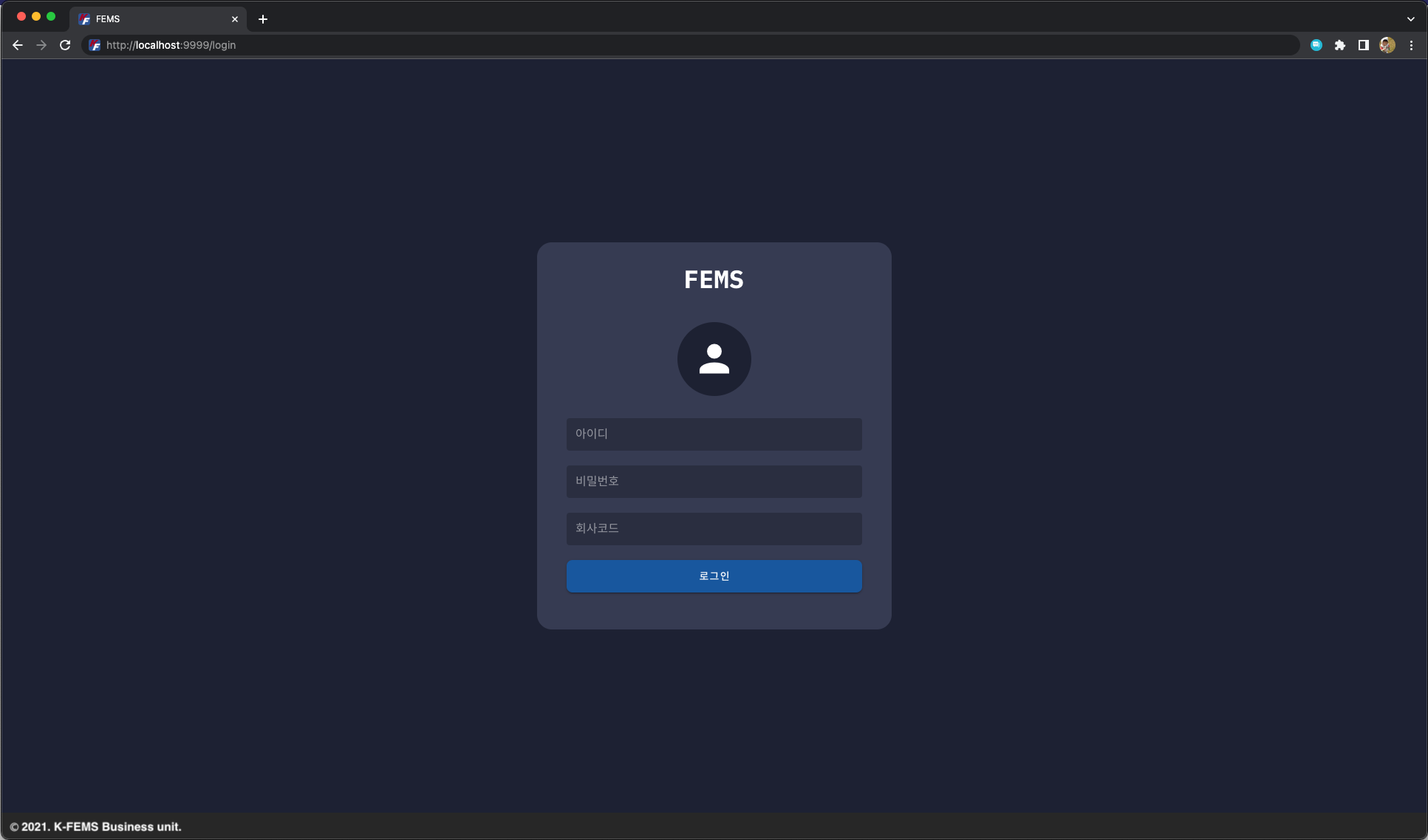
Task: Click the site favicon in address bar
Action: (x=95, y=45)
